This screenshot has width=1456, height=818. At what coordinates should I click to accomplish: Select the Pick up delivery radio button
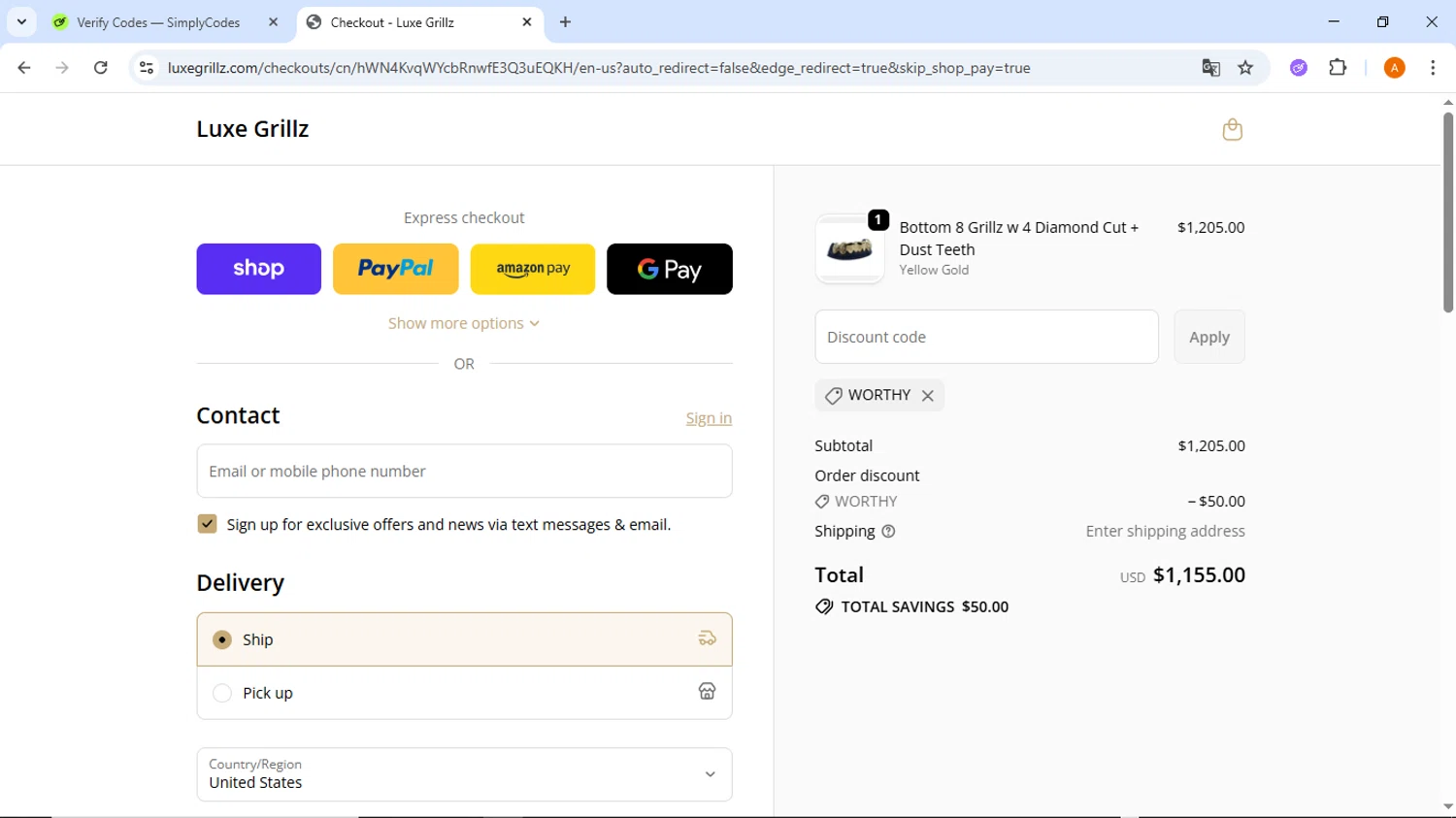[222, 693]
